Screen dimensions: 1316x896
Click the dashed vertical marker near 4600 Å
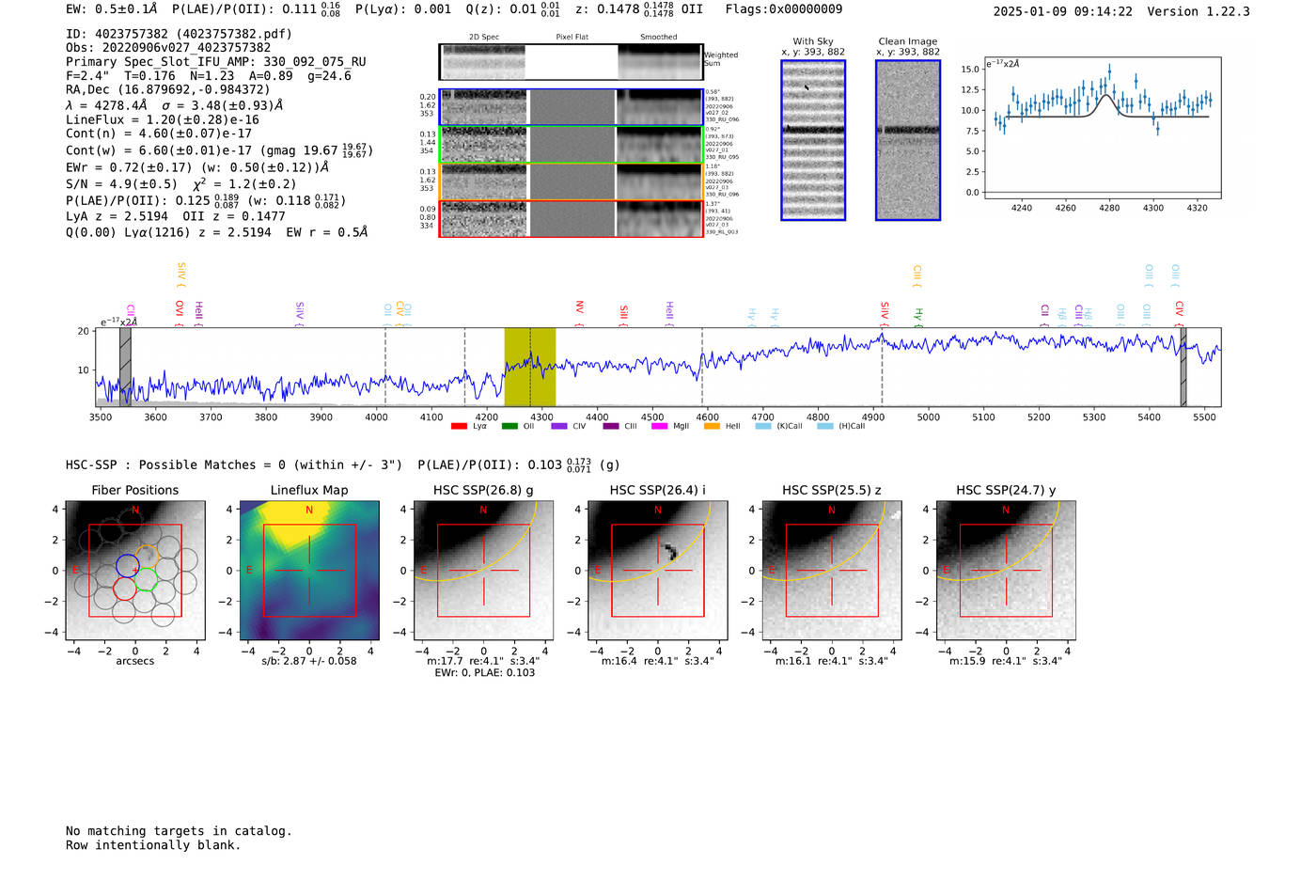[702, 367]
